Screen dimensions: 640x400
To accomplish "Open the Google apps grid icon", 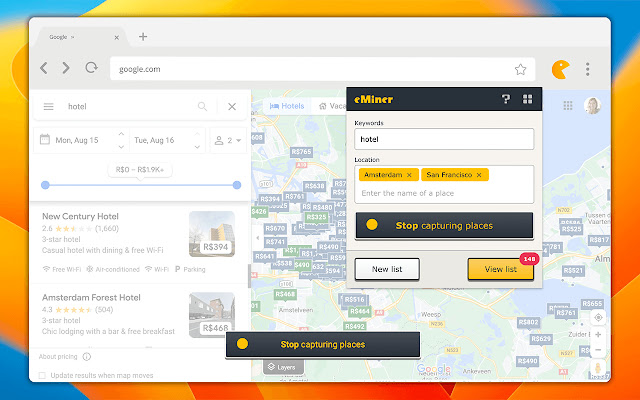I will tap(568, 106).
